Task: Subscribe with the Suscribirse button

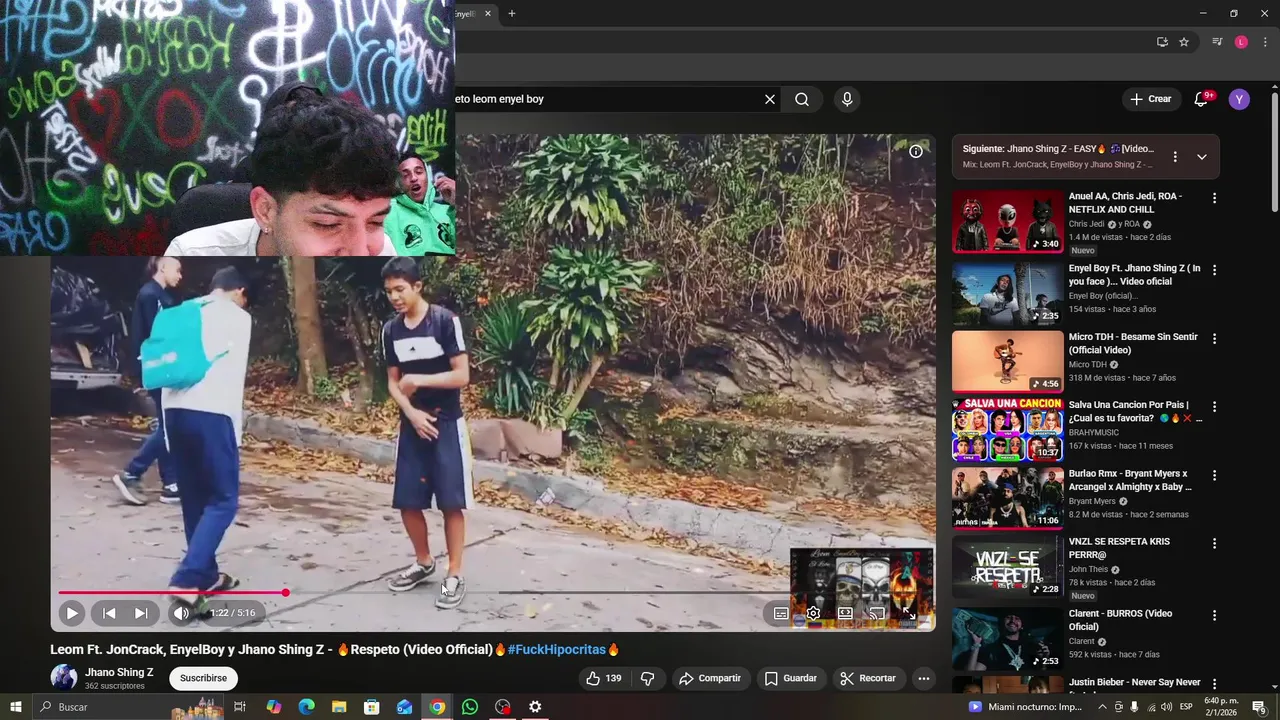Action: coord(203,678)
